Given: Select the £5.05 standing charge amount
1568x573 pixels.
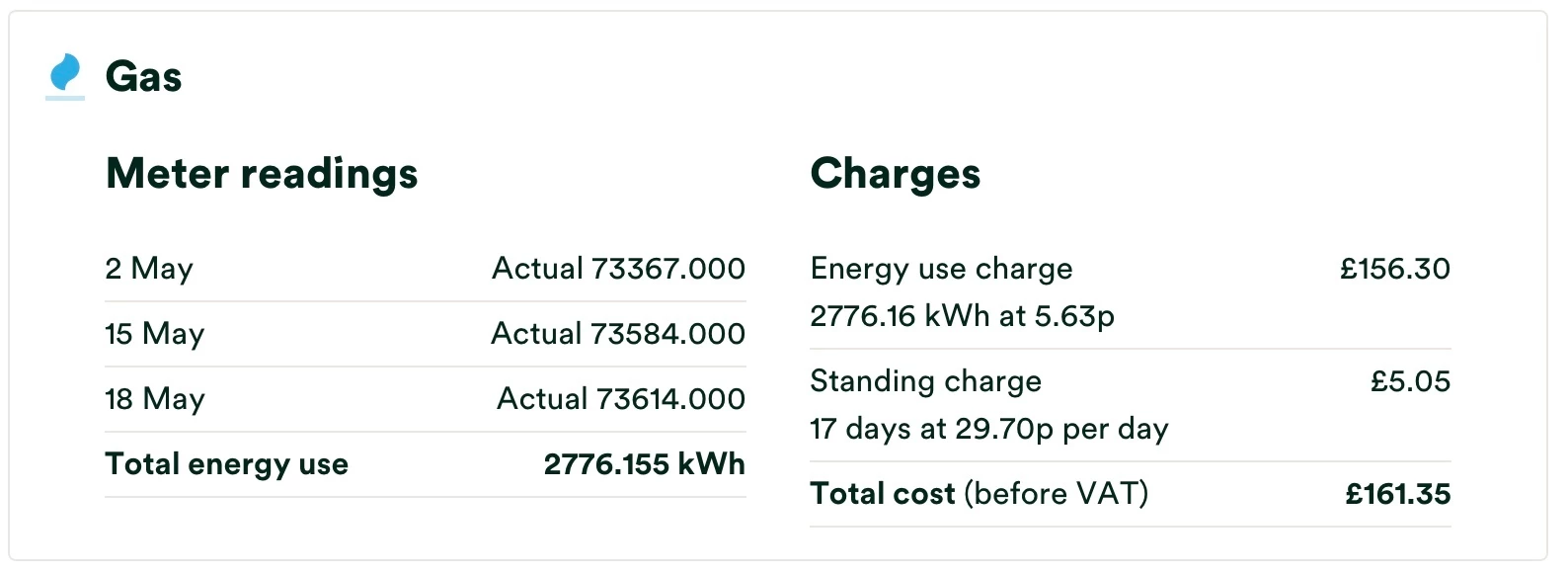Looking at the screenshot, I should 1411,381.
